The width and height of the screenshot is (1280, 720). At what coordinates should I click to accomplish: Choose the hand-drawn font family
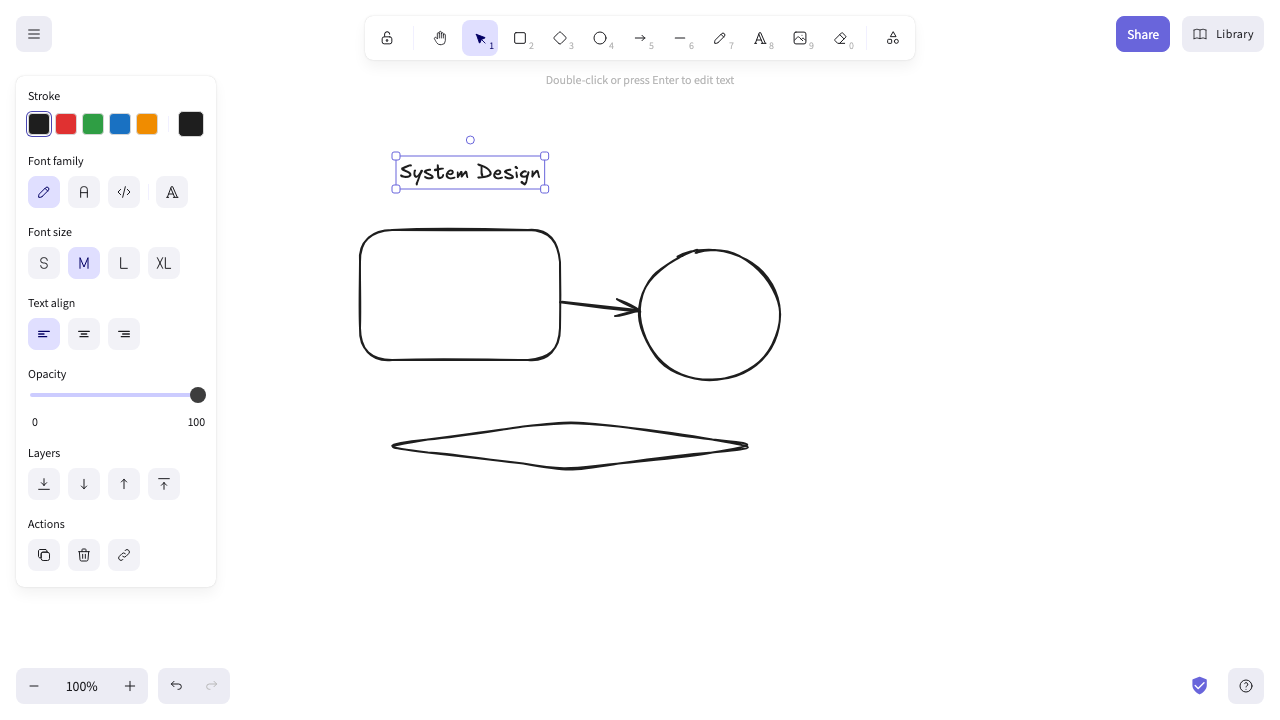click(x=44, y=192)
